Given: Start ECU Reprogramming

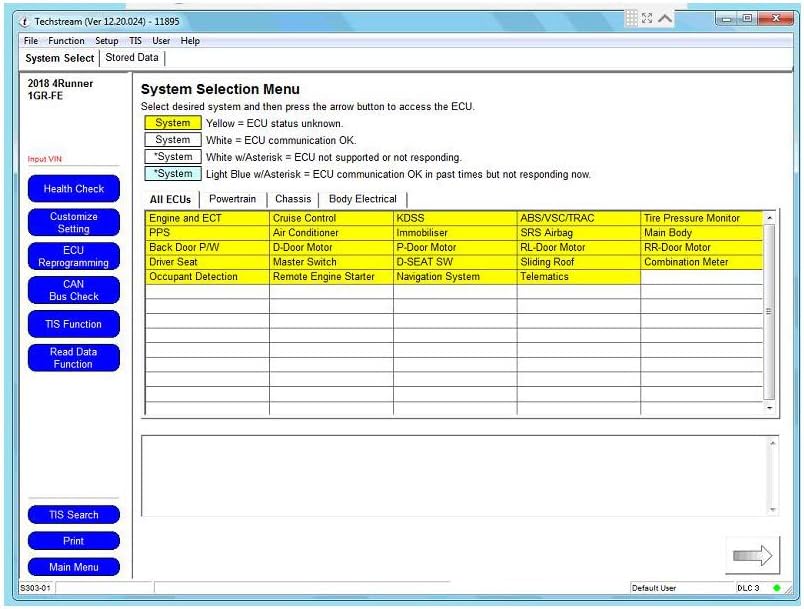Looking at the screenshot, I should click(74, 256).
